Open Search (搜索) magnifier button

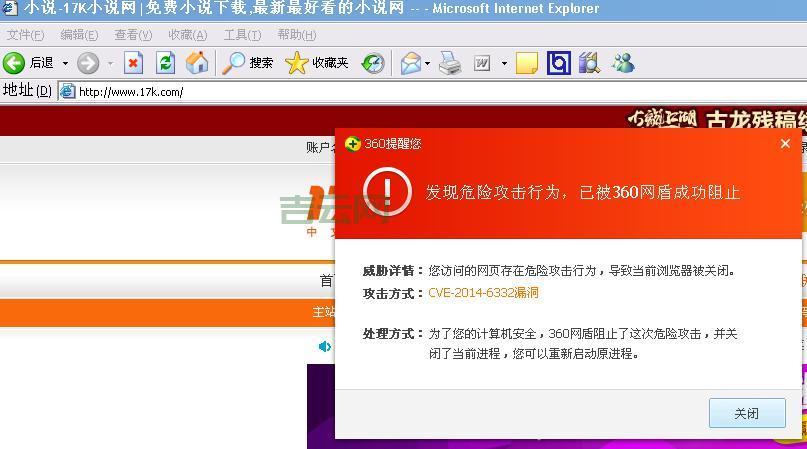tap(247, 63)
